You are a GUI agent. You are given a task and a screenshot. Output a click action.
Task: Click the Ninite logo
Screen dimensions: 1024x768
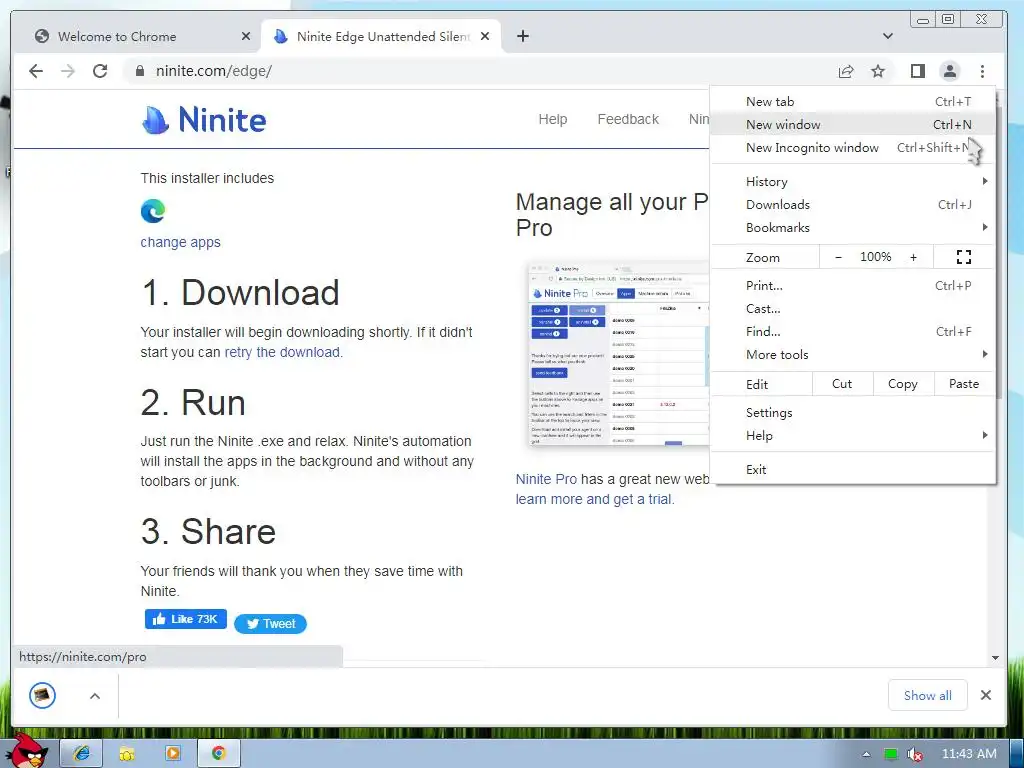(x=204, y=120)
